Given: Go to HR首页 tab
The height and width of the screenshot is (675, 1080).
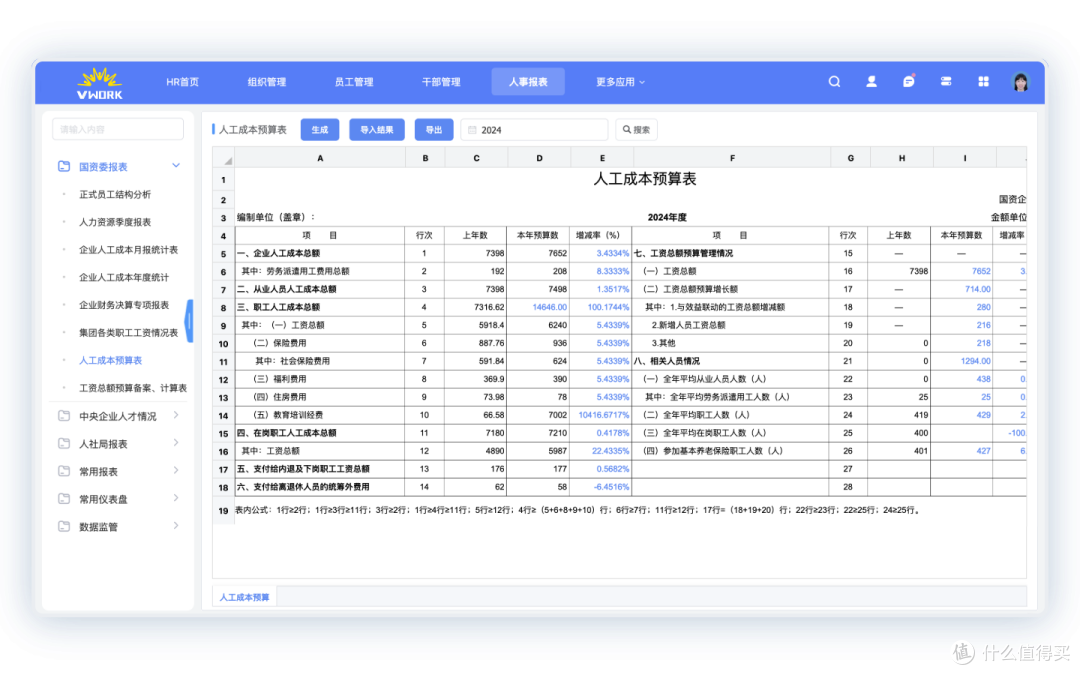Looking at the screenshot, I should point(183,81).
